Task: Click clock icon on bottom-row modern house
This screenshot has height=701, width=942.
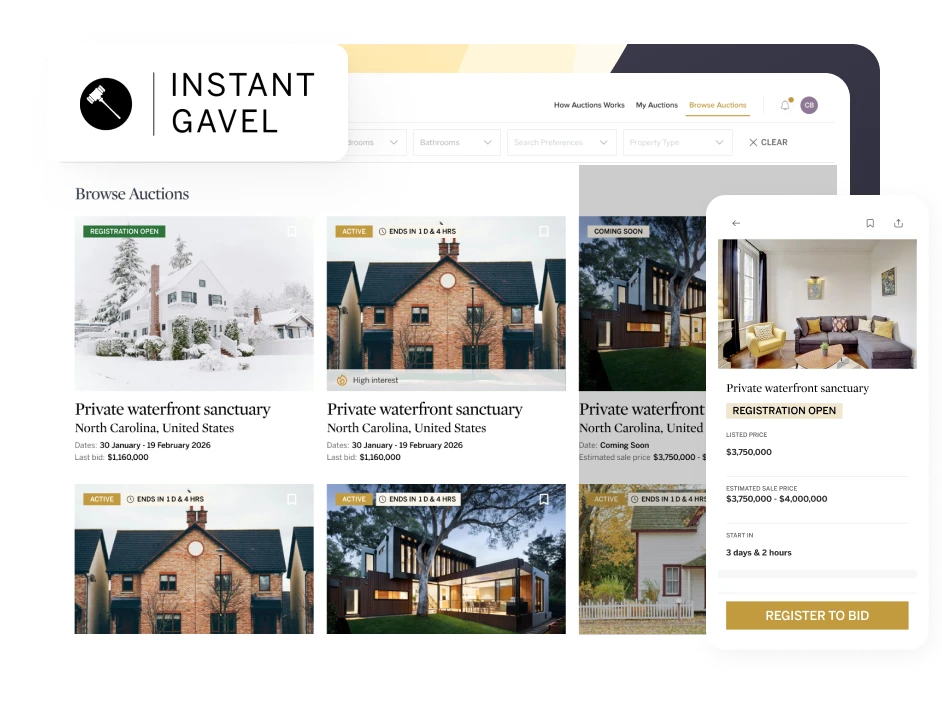Action: (x=383, y=499)
